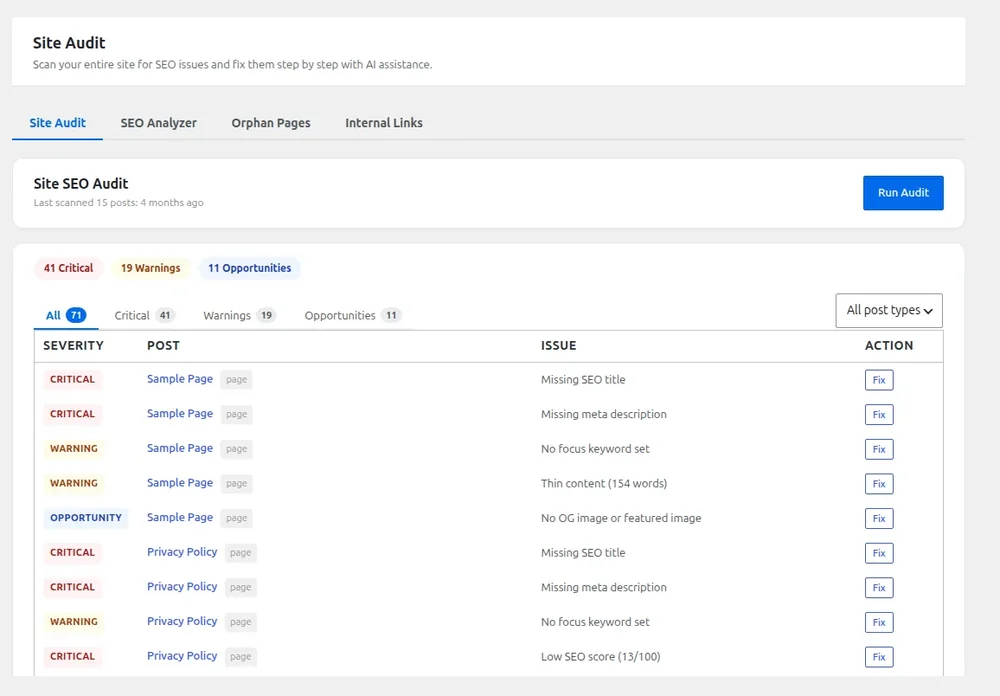The height and width of the screenshot is (696, 1000).
Task: Click the 41 Critical summary badge
Action: tap(68, 268)
